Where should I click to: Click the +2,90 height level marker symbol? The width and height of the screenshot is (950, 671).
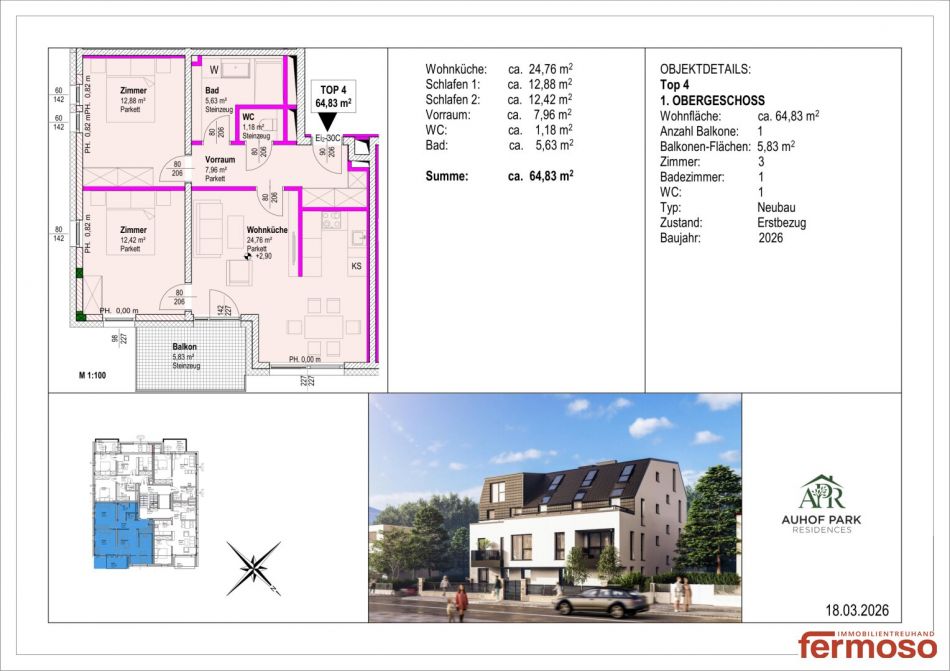(x=248, y=256)
